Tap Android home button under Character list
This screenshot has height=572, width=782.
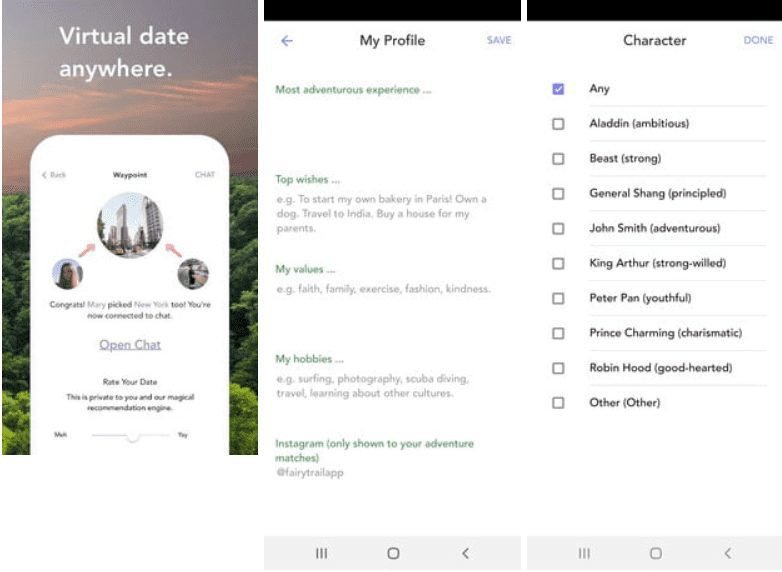tap(655, 553)
